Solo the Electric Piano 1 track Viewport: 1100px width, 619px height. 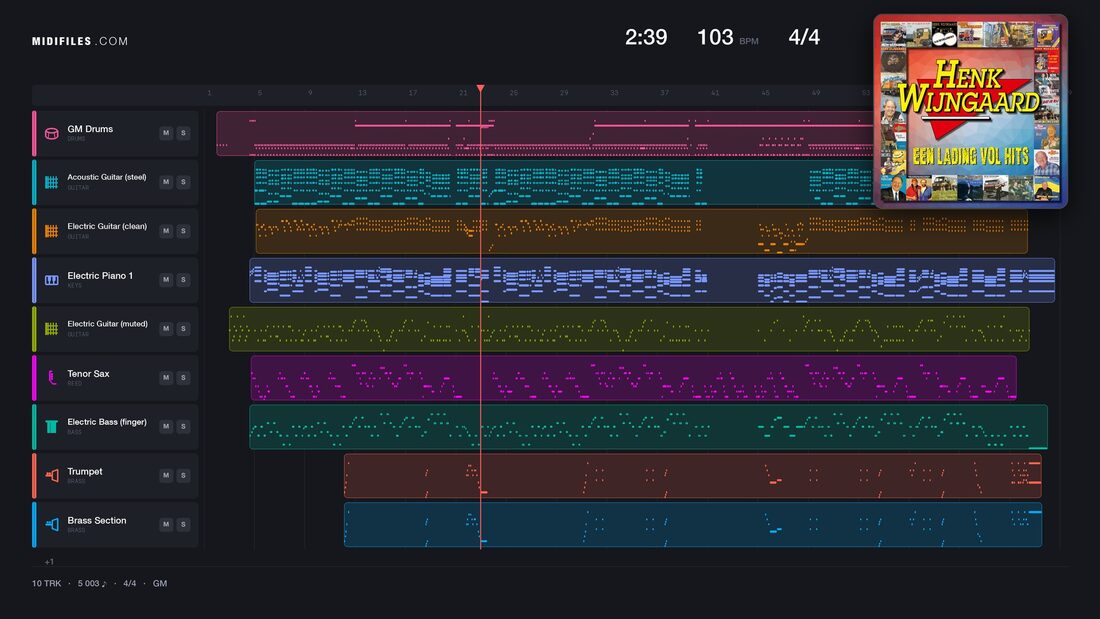click(x=183, y=279)
